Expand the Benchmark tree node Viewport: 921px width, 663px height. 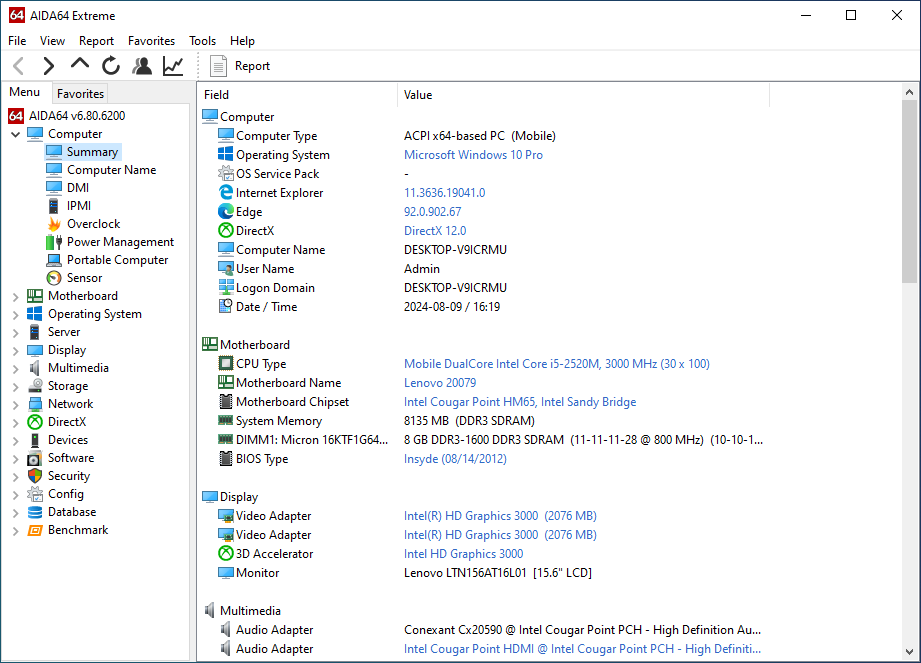pos(16,530)
